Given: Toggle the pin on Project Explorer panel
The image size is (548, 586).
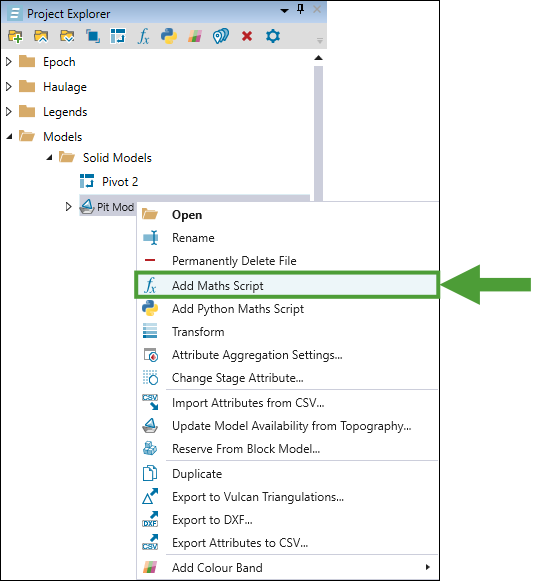Looking at the screenshot, I should pos(301,9).
